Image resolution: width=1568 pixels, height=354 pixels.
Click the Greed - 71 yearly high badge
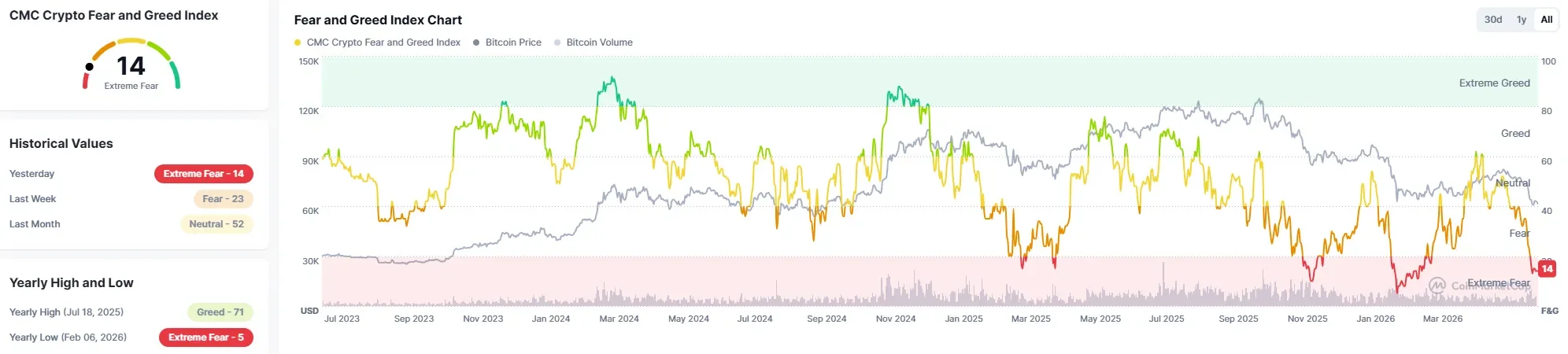point(220,312)
